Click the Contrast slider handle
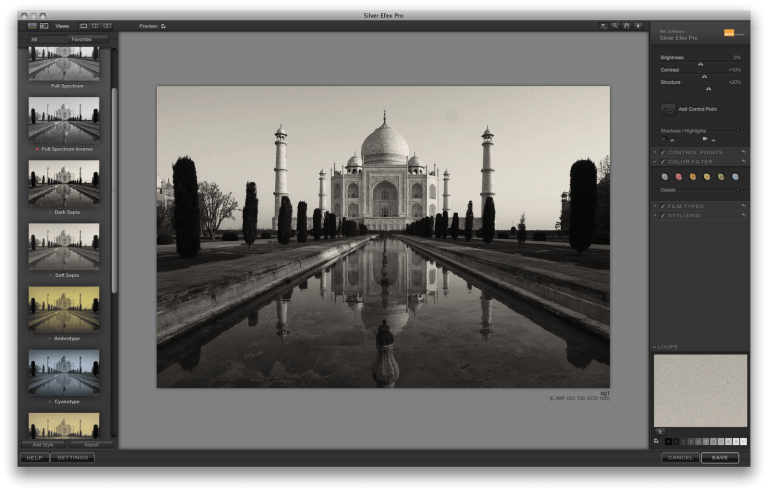 704,76
